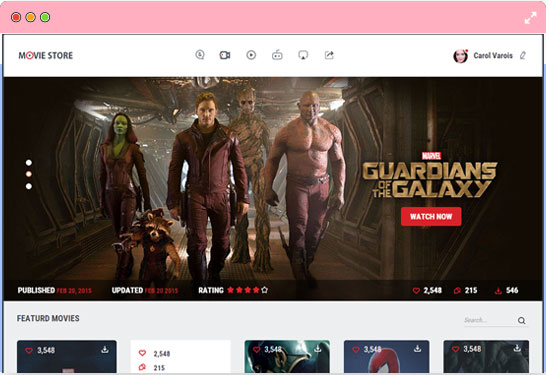Click the red WATCH NOW button
Image resolution: width=546 pixels, height=375 pixels.
click(x=431, y=217)
